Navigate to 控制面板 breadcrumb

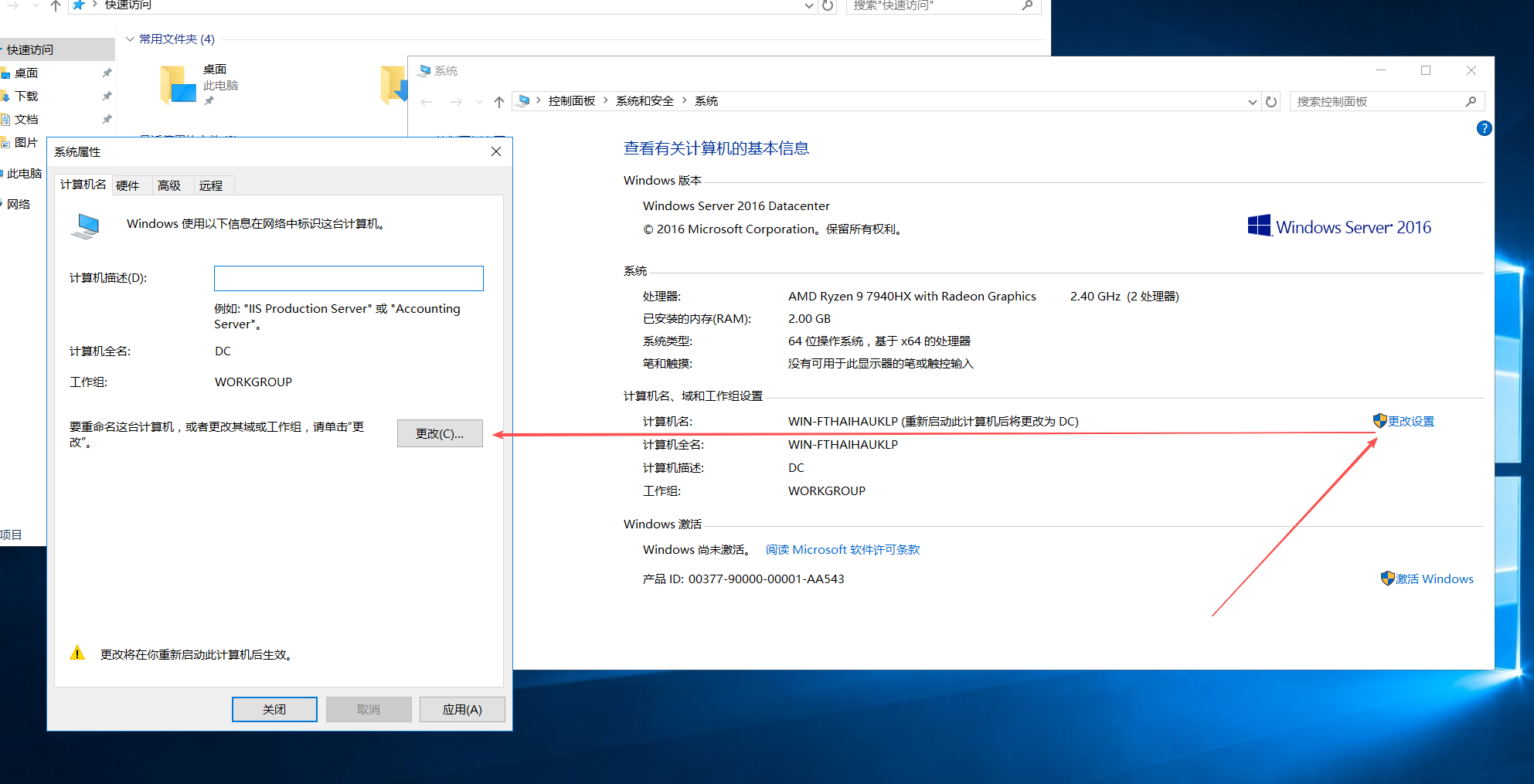pyautogui.click(x=572, y=101)
